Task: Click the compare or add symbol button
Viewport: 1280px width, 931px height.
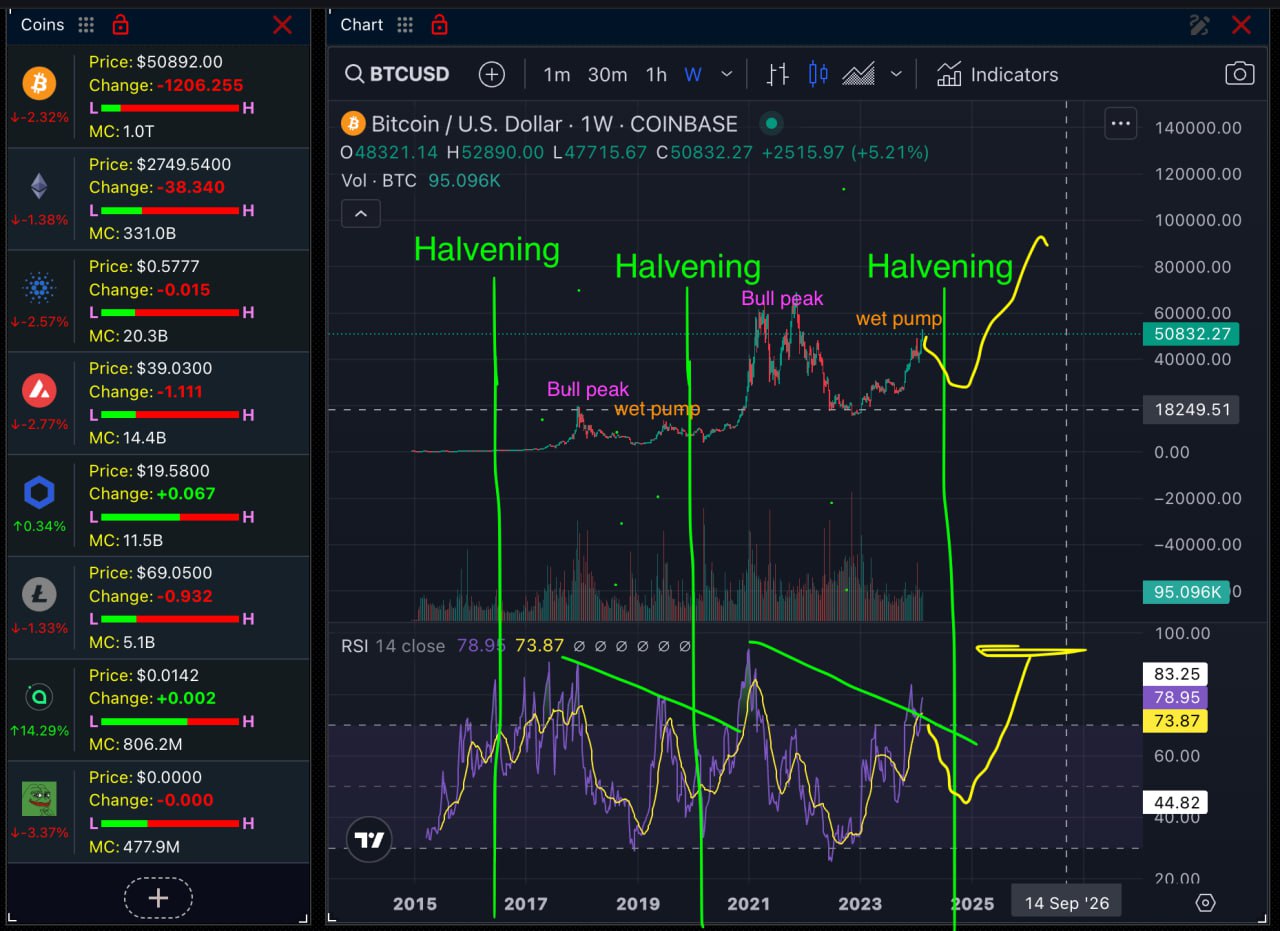Action: click(492, 74)
